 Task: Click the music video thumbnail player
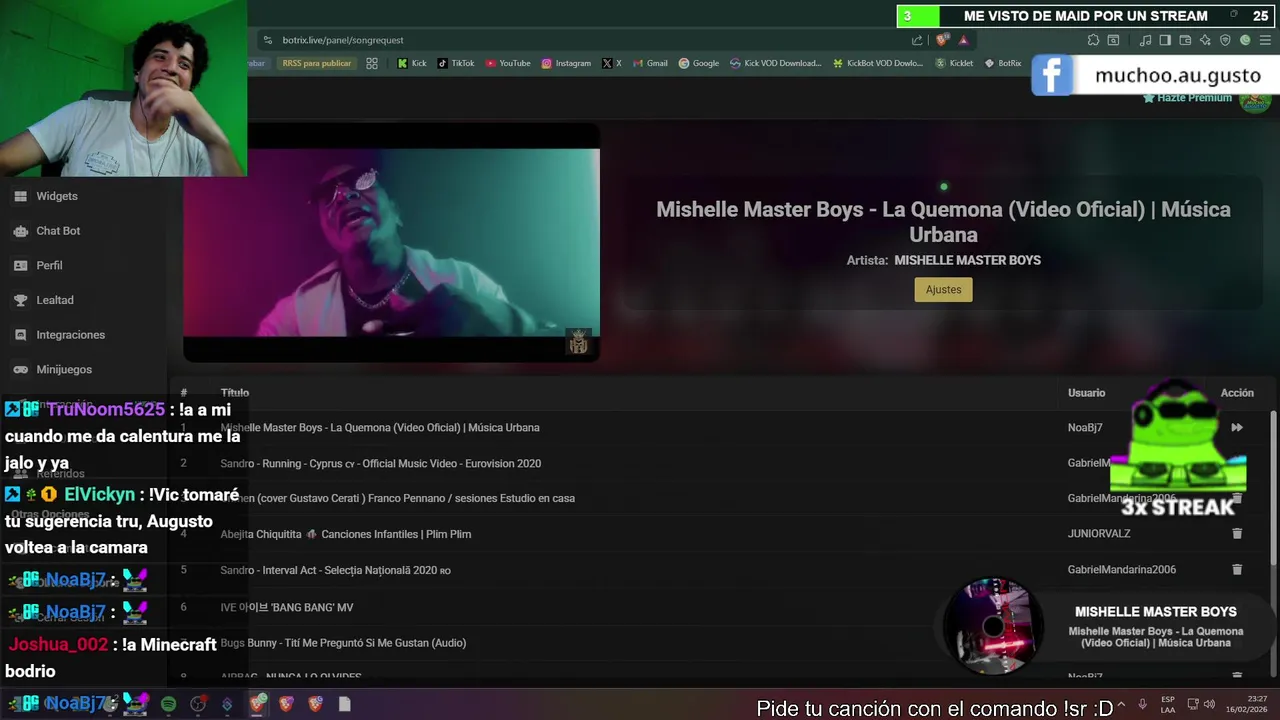[x=391, y=243]
